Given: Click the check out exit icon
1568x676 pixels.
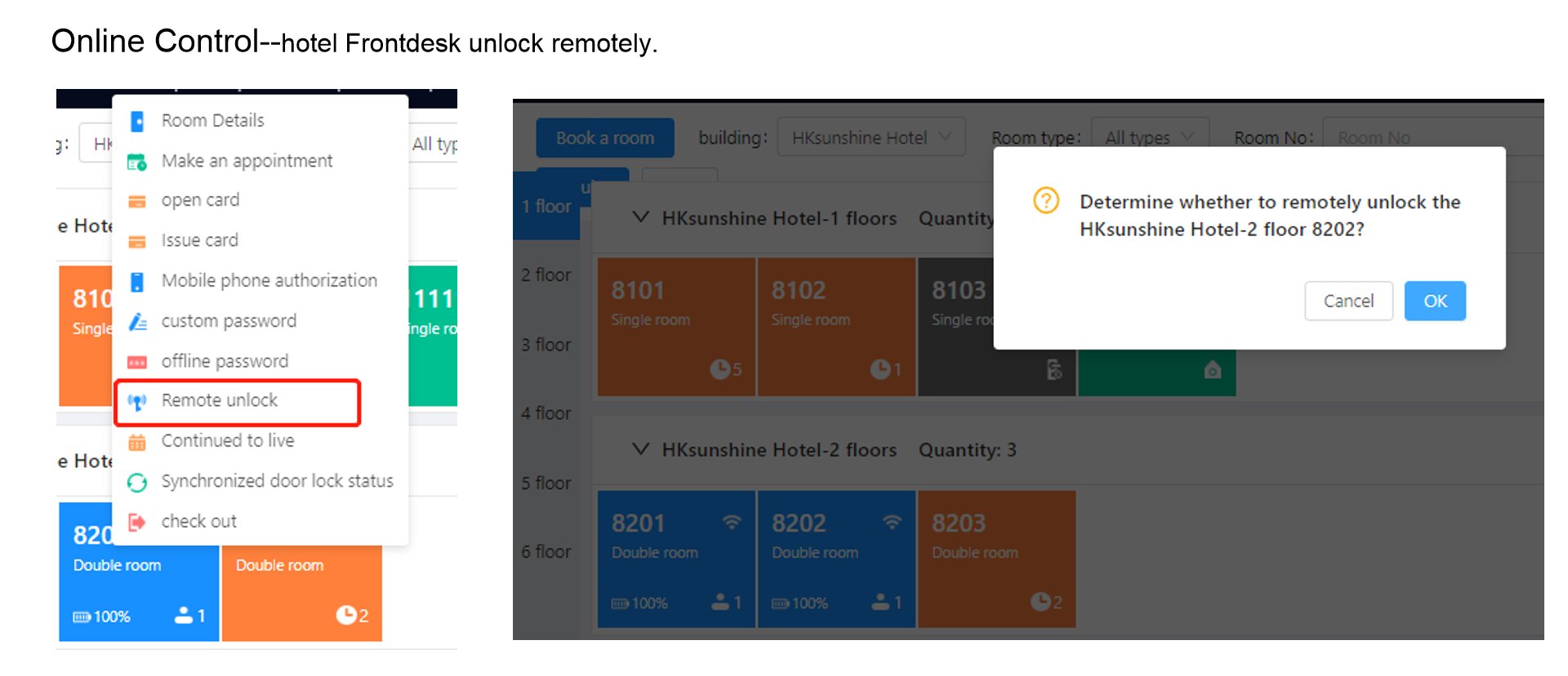Looking at the screenshot, I should [x=137, y=523].
